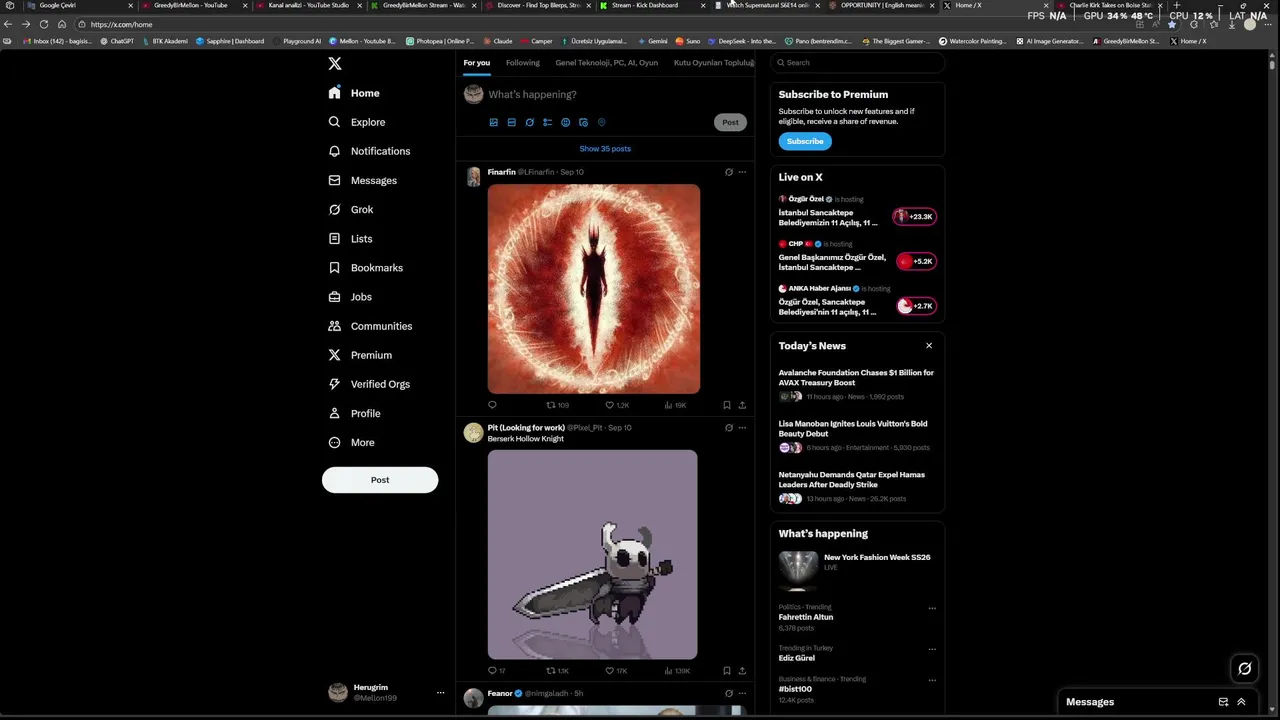
Task: Open Explore in the sidebar
Action: point(357,122)
